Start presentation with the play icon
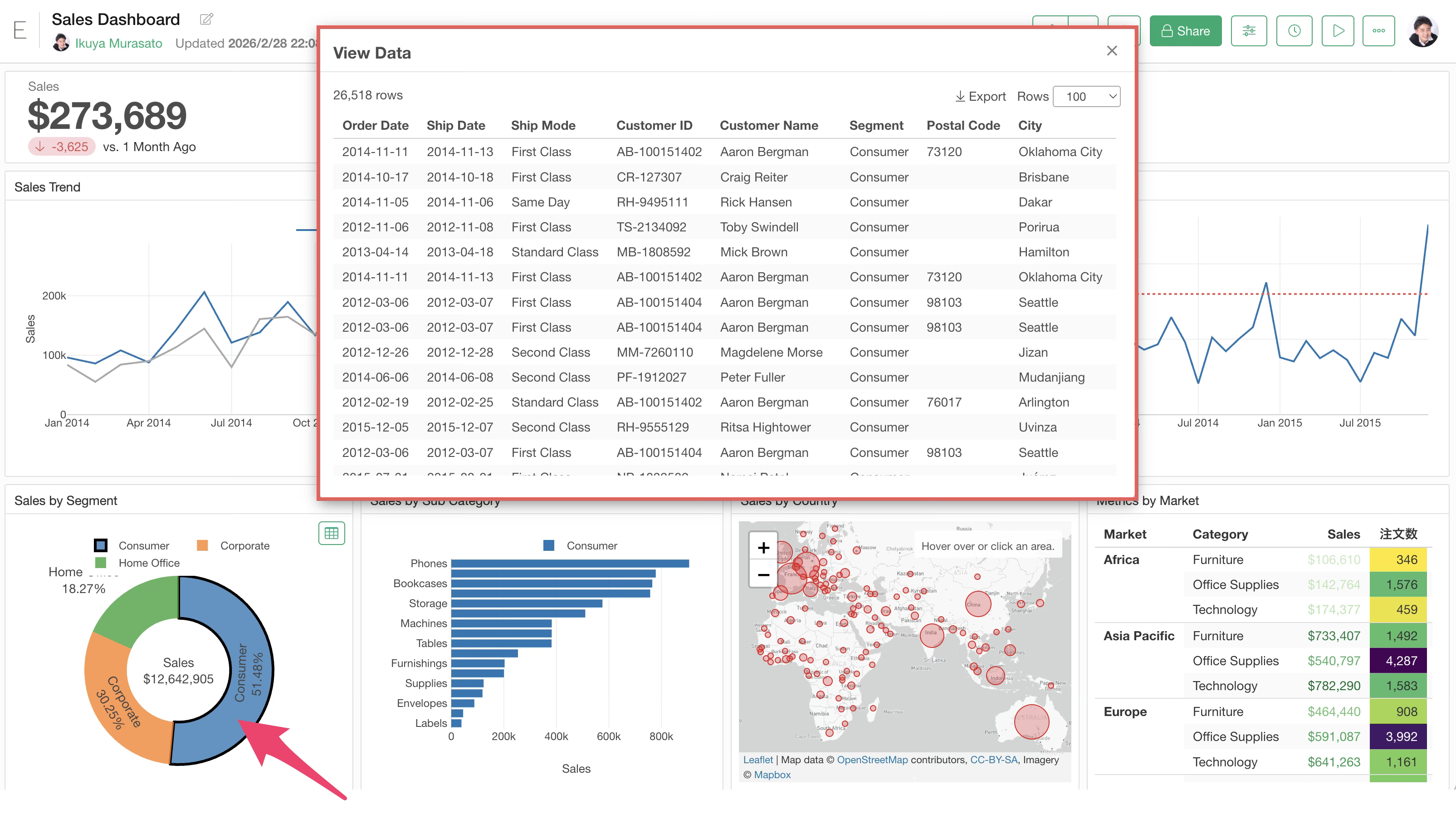 point(1338,31)
